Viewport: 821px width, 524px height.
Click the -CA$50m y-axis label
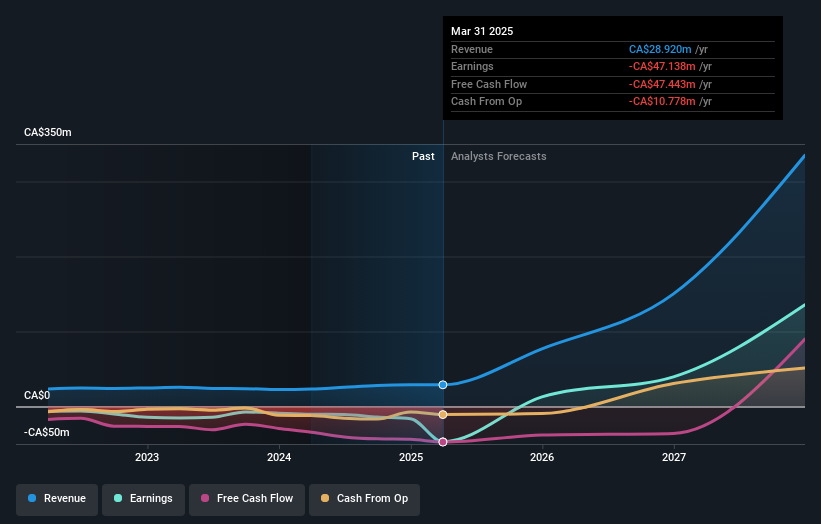[47, 432]
